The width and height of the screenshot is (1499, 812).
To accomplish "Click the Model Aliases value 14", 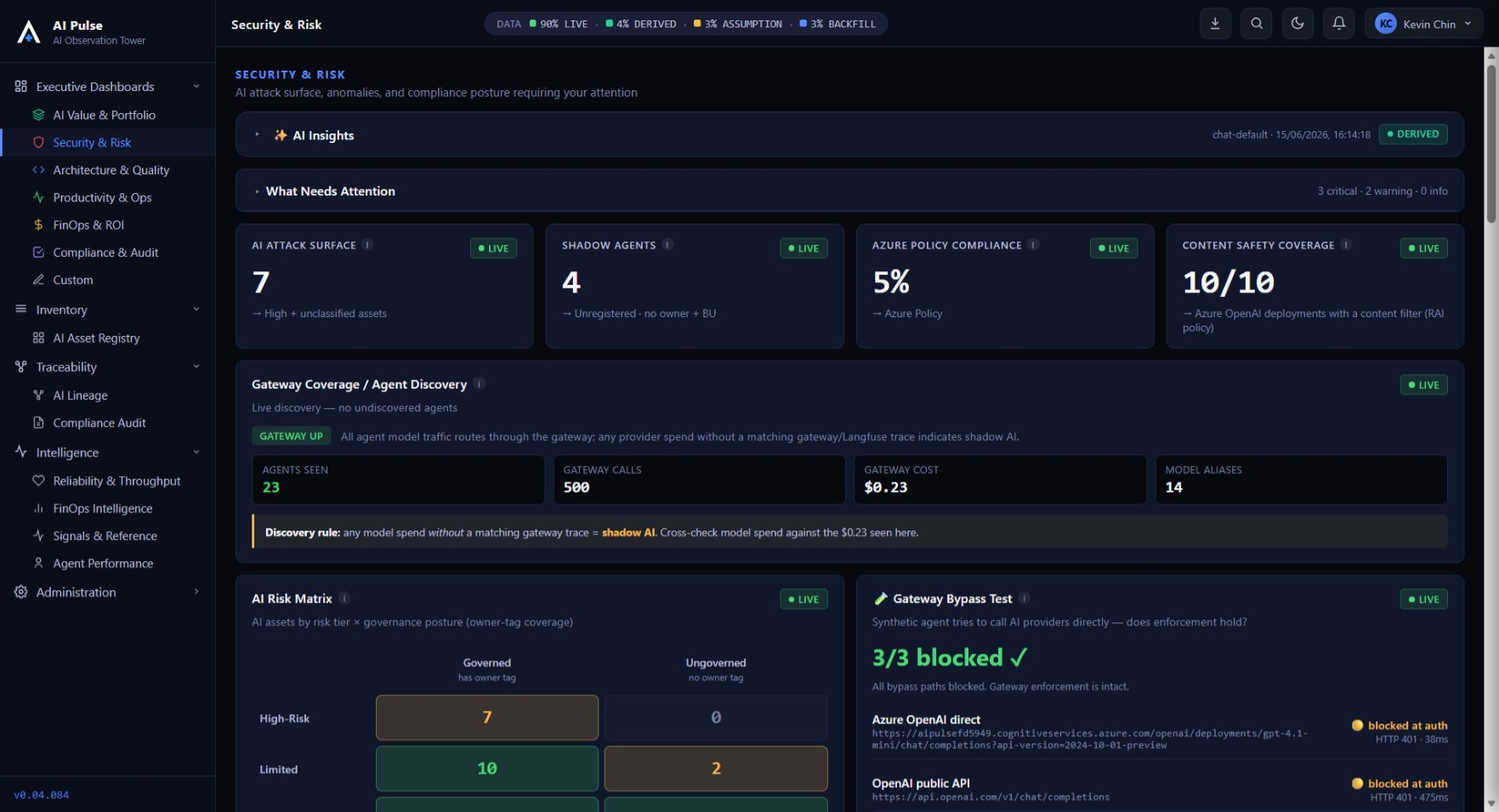I will click(x=1173, y=487).
